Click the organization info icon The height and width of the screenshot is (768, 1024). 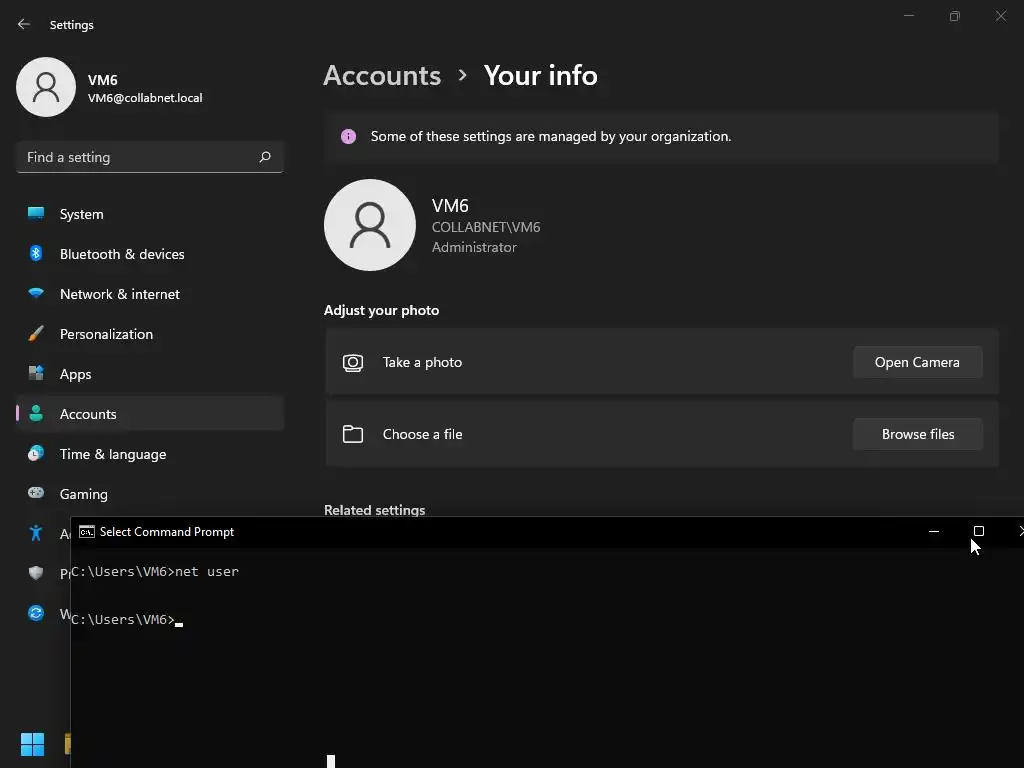pos(348,136)
